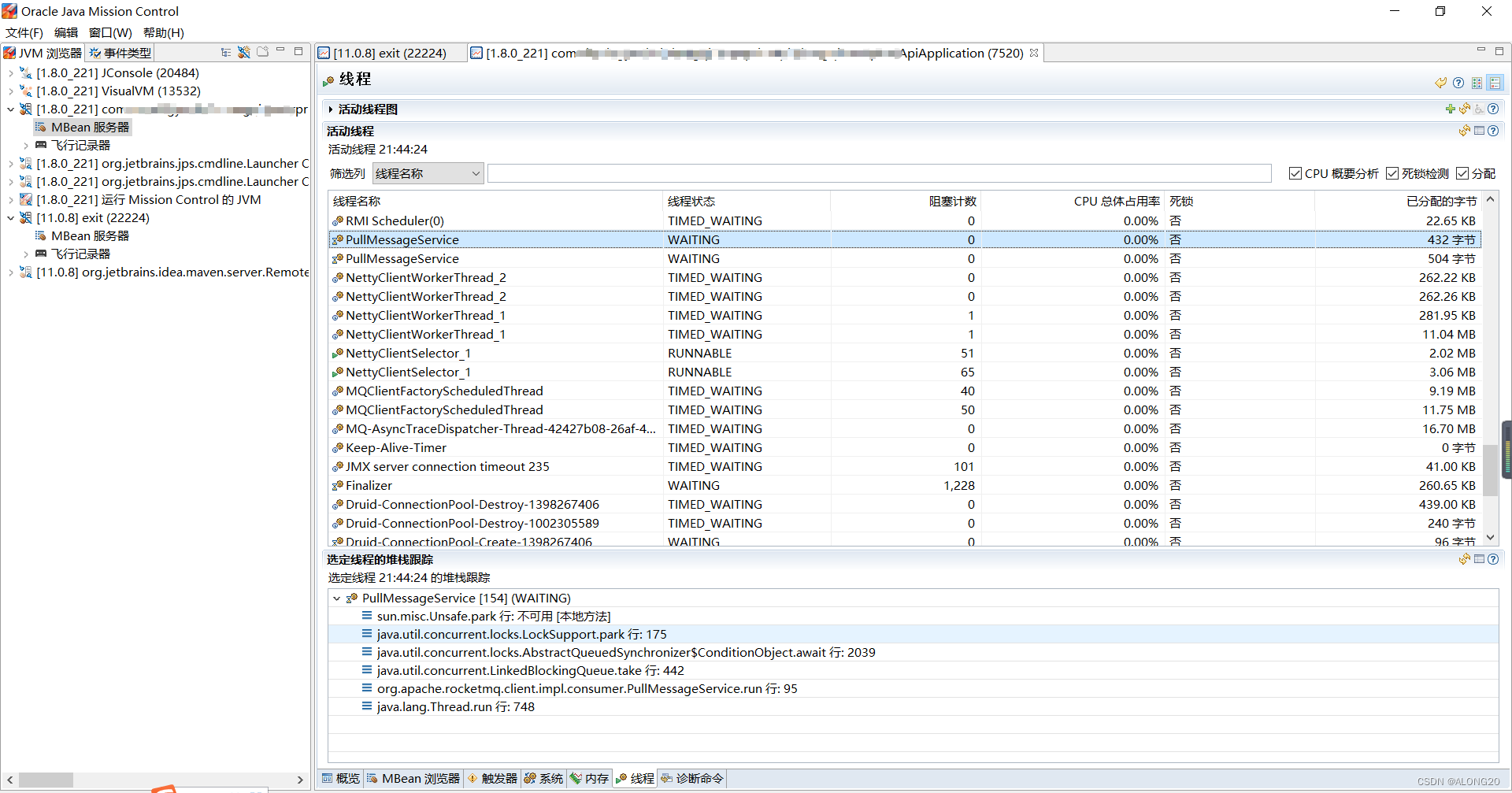The width and height of the screenshot is (1512, 793).
Task: Sort by 线程状态 column header
Action: tap(747, 202)
